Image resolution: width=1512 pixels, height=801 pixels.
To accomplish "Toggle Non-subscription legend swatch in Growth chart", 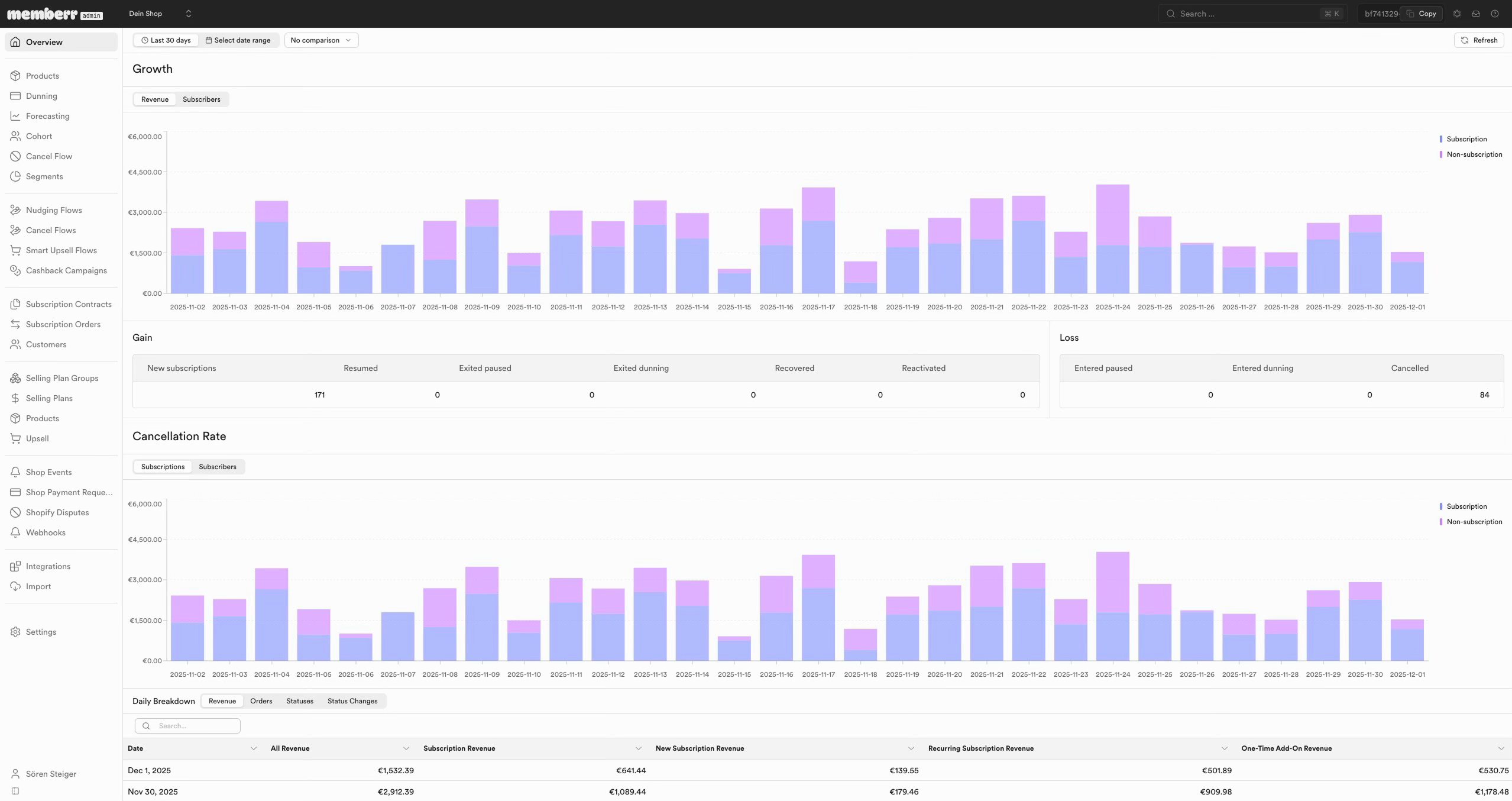I will (x=1440, y=154).
